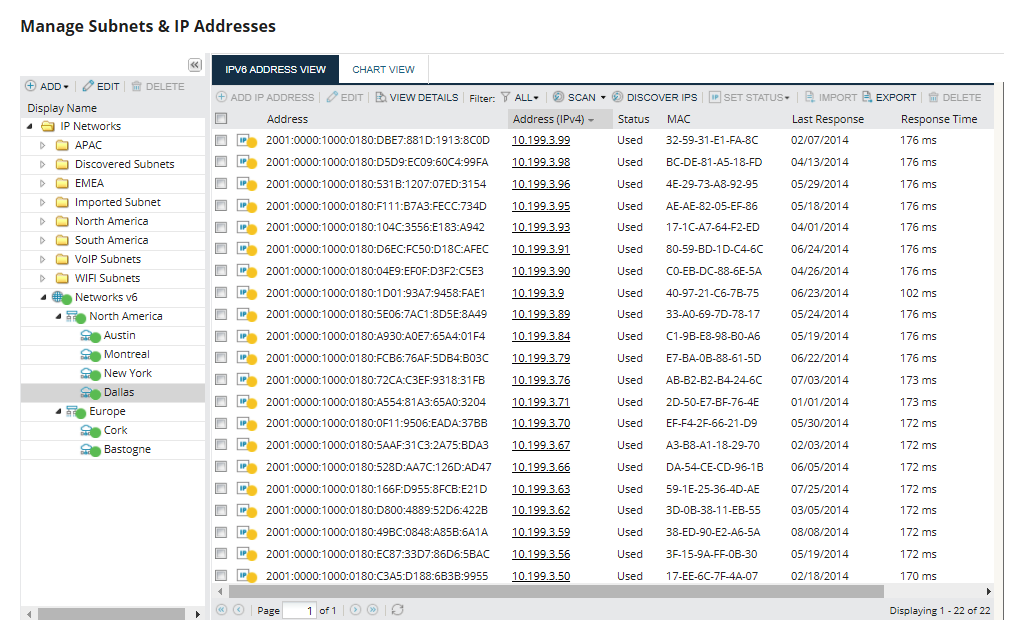Tick the checkbox for address 10.199.3.50
The width and height of the screenshot is (1024, 640).
222,576
